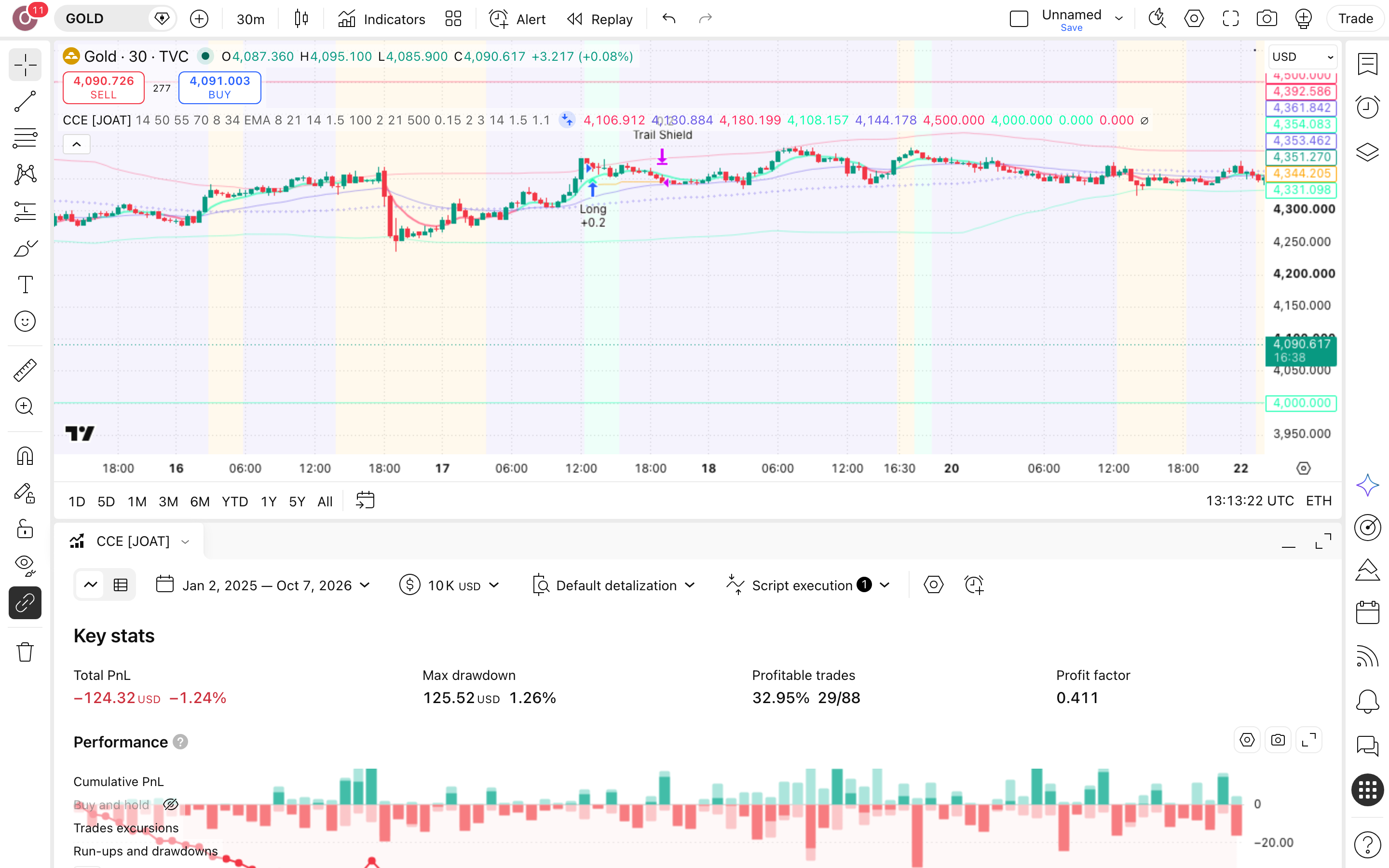Select the YTD time range

pos(235,501)
